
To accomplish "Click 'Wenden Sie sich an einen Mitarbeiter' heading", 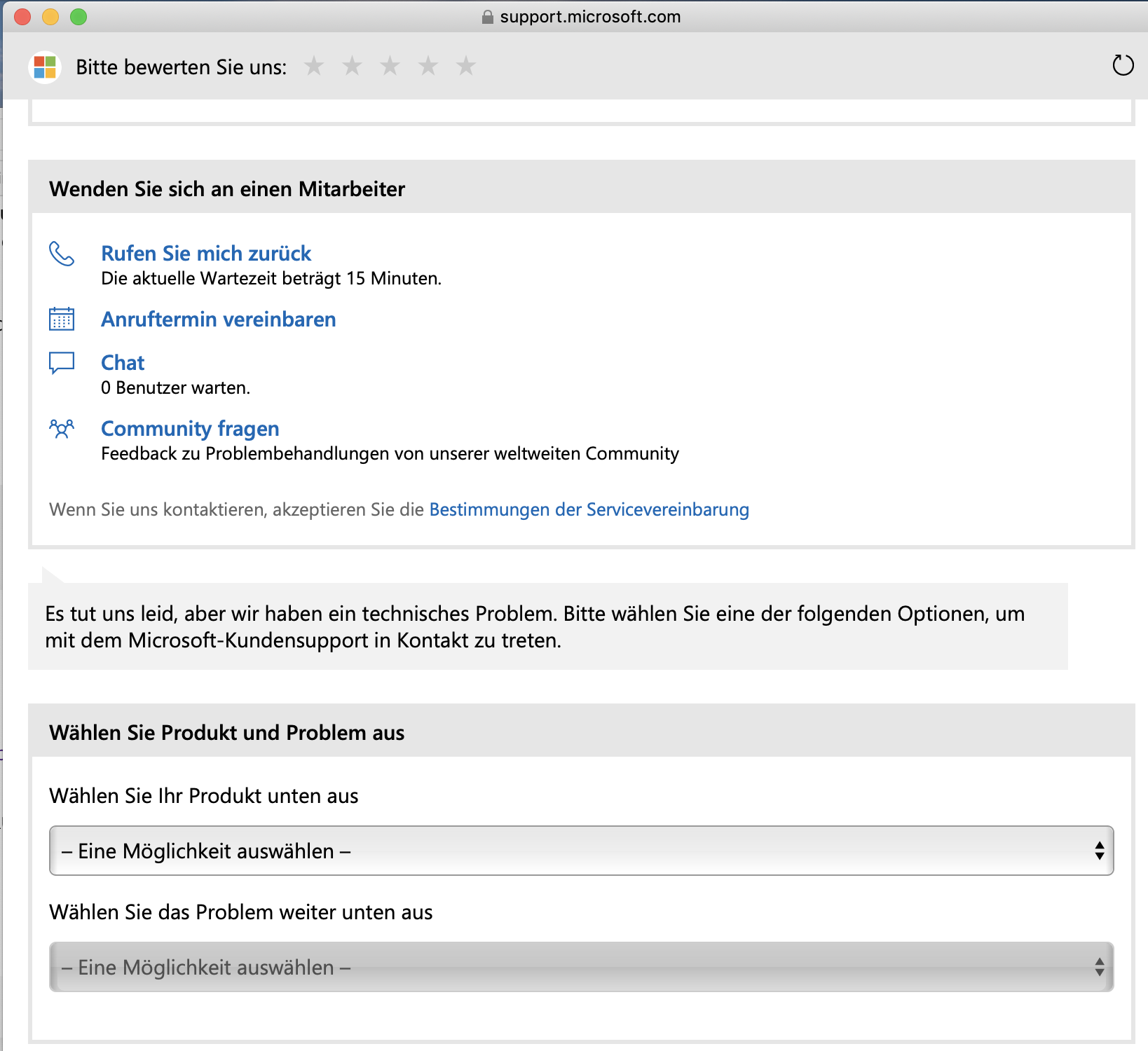I will 227,189.
